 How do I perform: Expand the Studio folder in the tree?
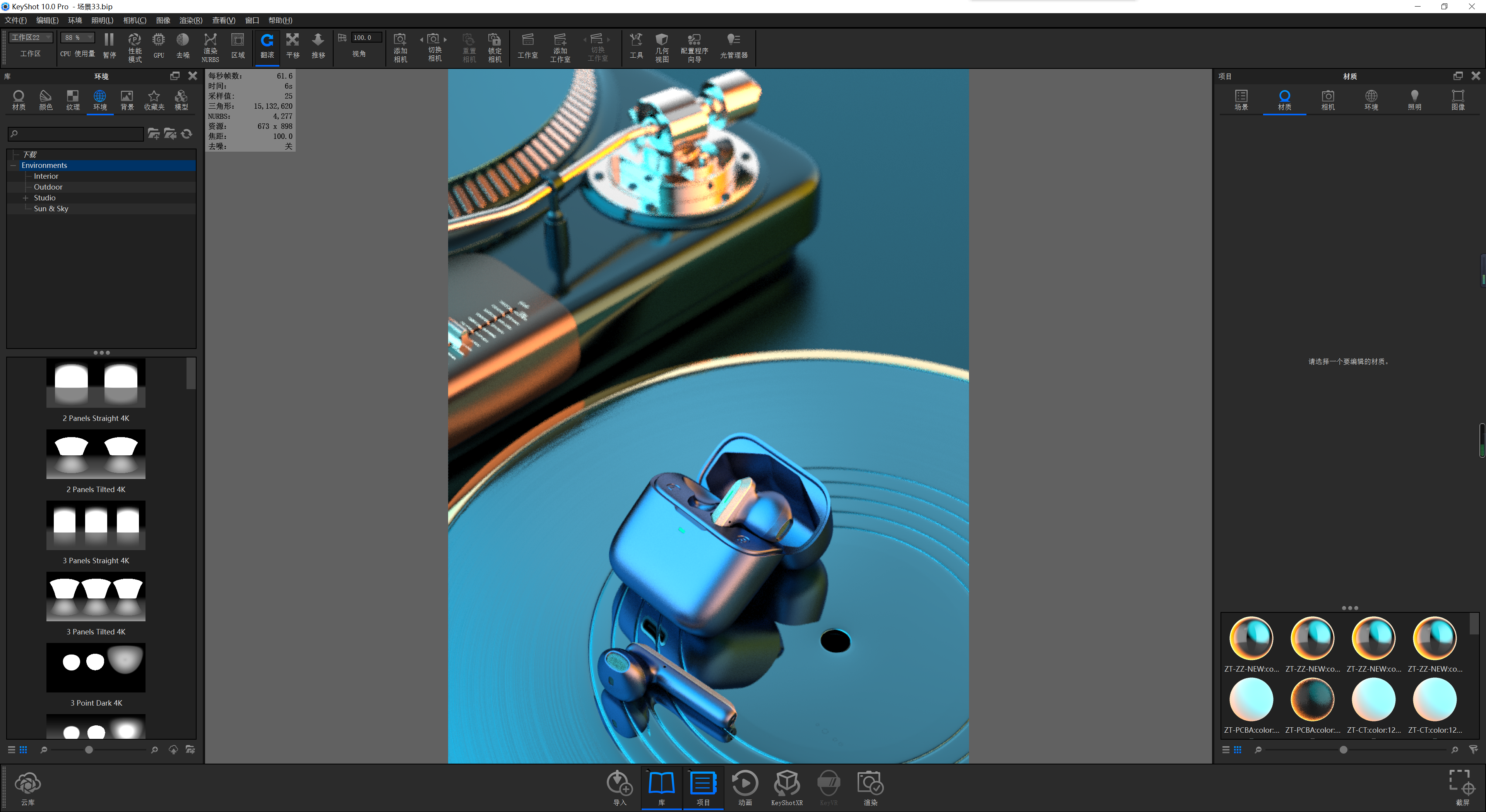pyautogui.click(x=26, y=198)
